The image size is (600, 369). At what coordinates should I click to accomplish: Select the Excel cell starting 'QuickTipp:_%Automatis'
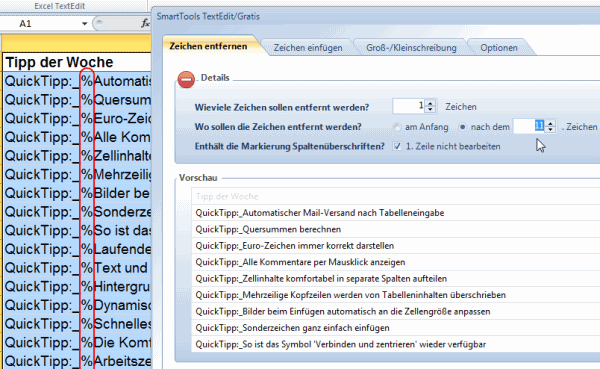coord(77,81)
